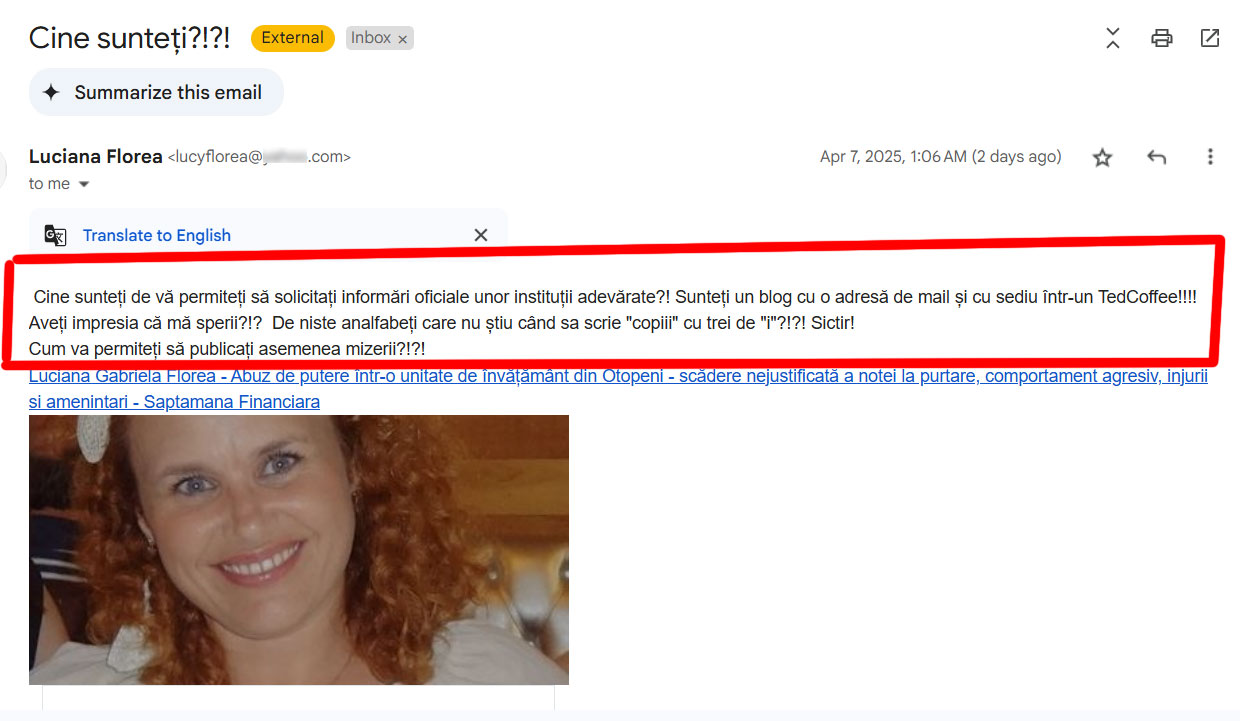Click the Translate to English link
Screen dimensions: 1240x721
click(157, 235)
